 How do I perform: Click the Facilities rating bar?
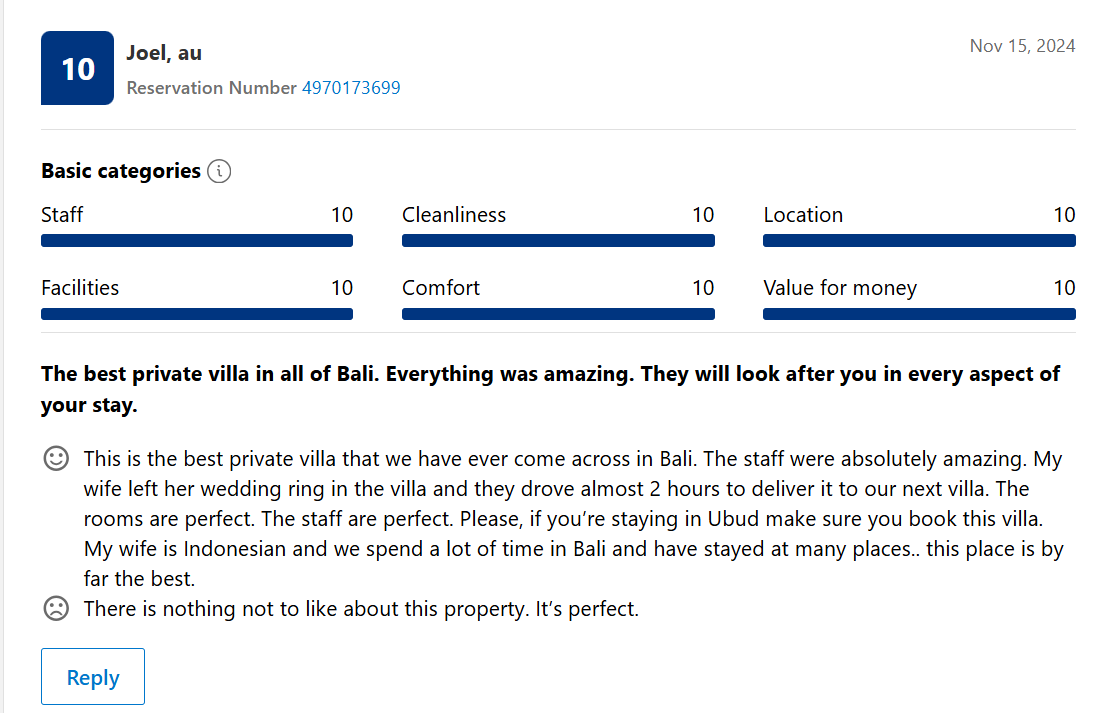[x=197, y=314]
